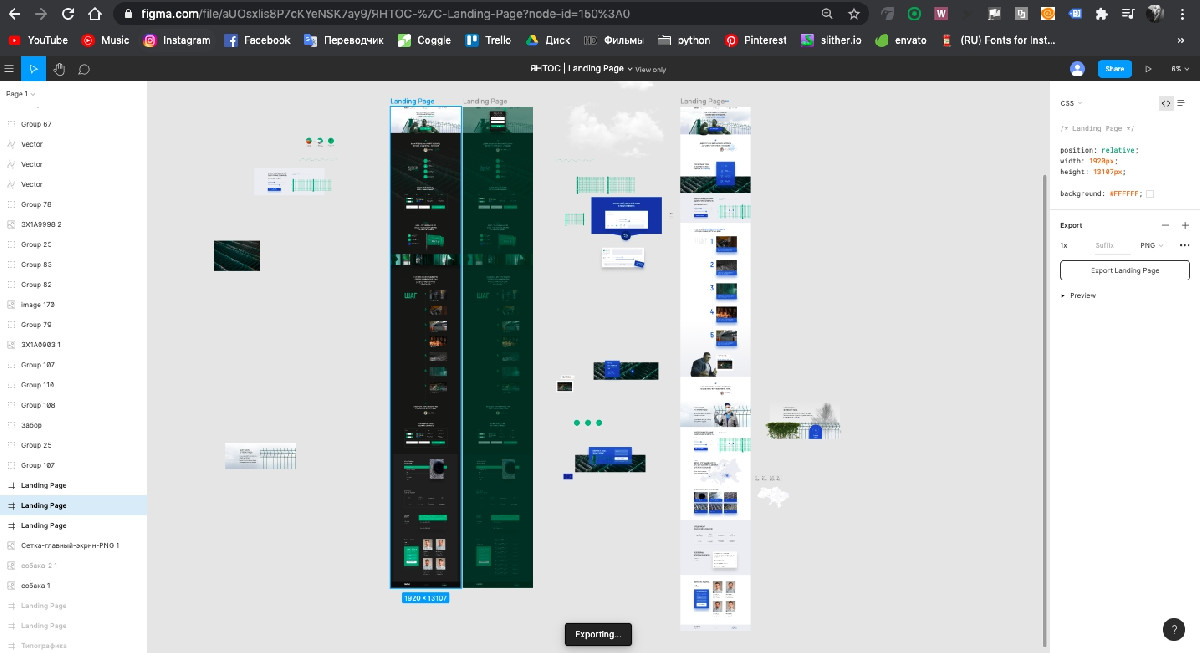Image resolution: width=1200 pixels, height=653 pixels.
Task: Open export more options ellipsis
Action: [1185, 245]
